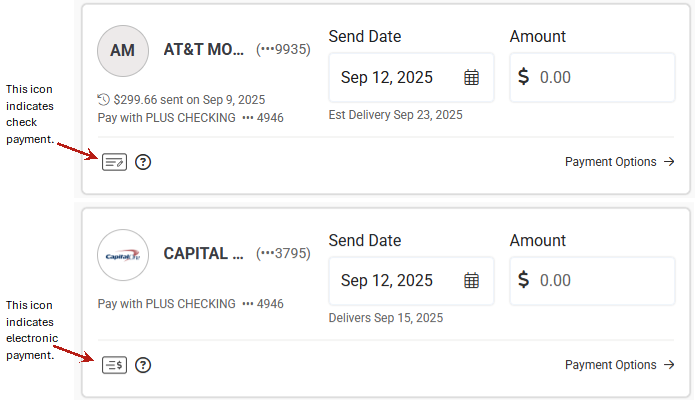Click Pay with PLUS CHECKING under AT&T
This screenshot has width=695, height=401.
(x=166, y=118)
